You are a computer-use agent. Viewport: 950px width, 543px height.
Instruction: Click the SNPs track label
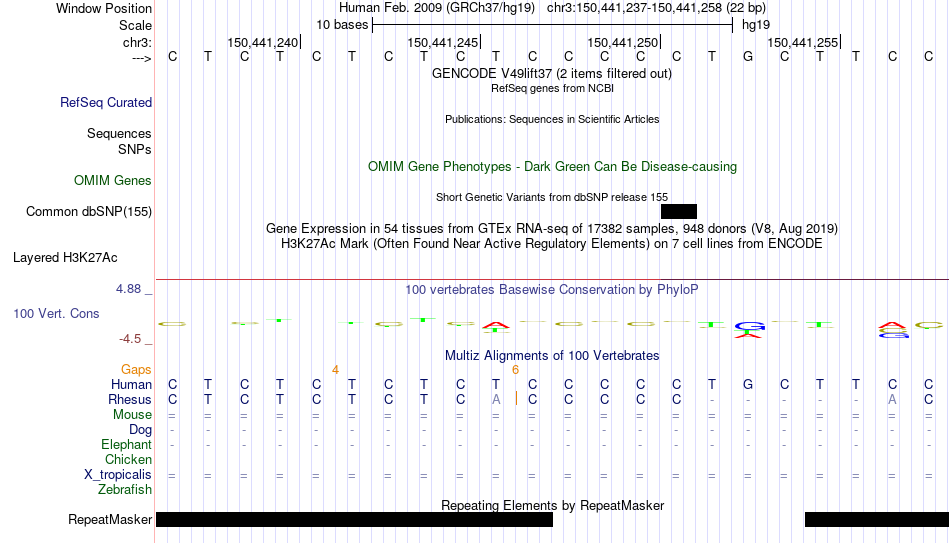[x=135, y=149]
